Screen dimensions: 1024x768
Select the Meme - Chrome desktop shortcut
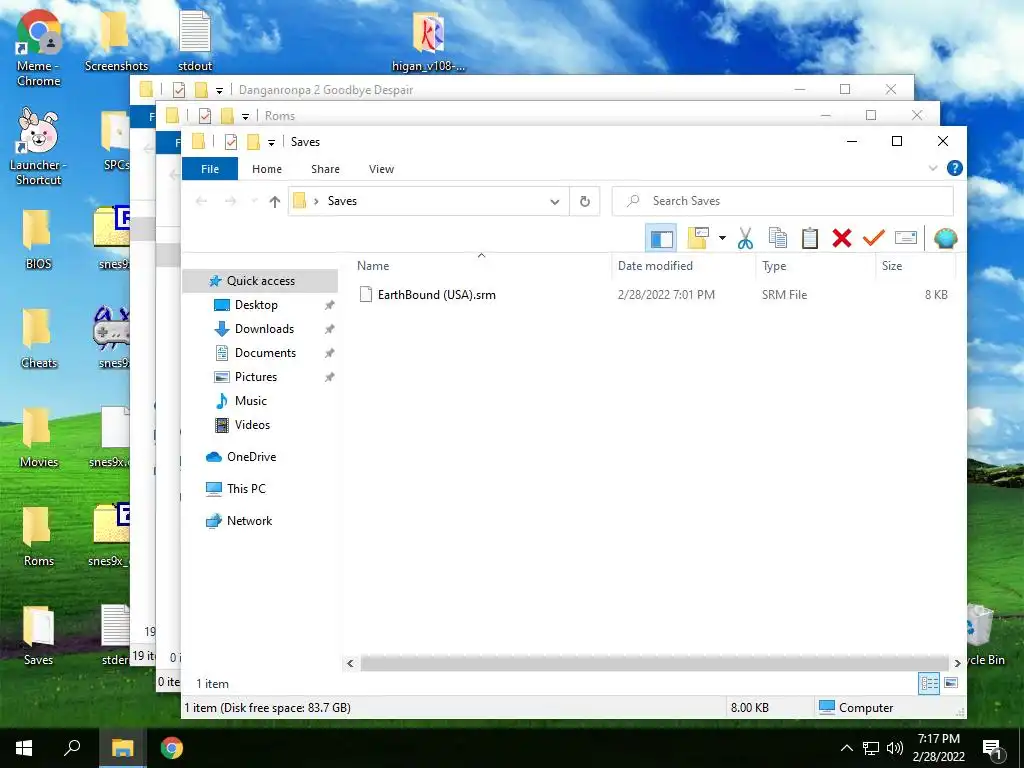[x=39, y=49]
